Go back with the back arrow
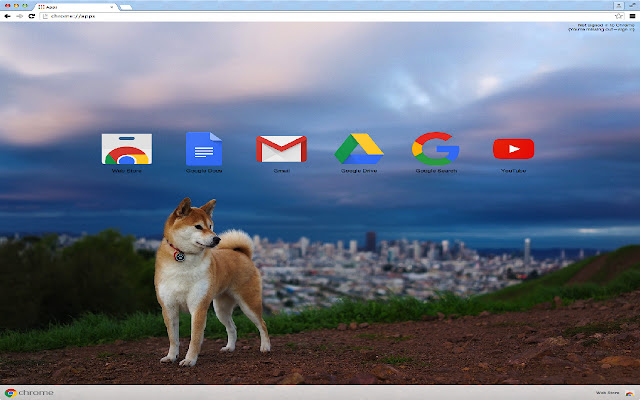This screenshot has height=400, width=640. click(x=7, y=16)
